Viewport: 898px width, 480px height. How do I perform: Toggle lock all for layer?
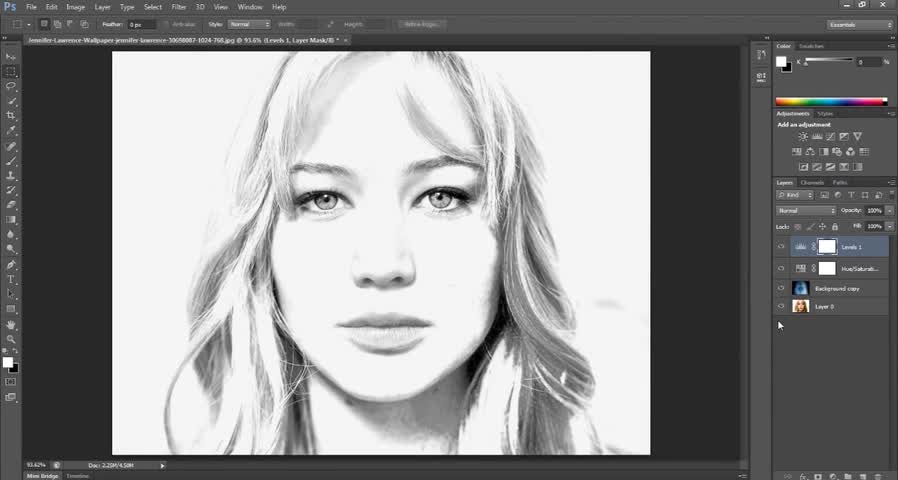point(835,227)
